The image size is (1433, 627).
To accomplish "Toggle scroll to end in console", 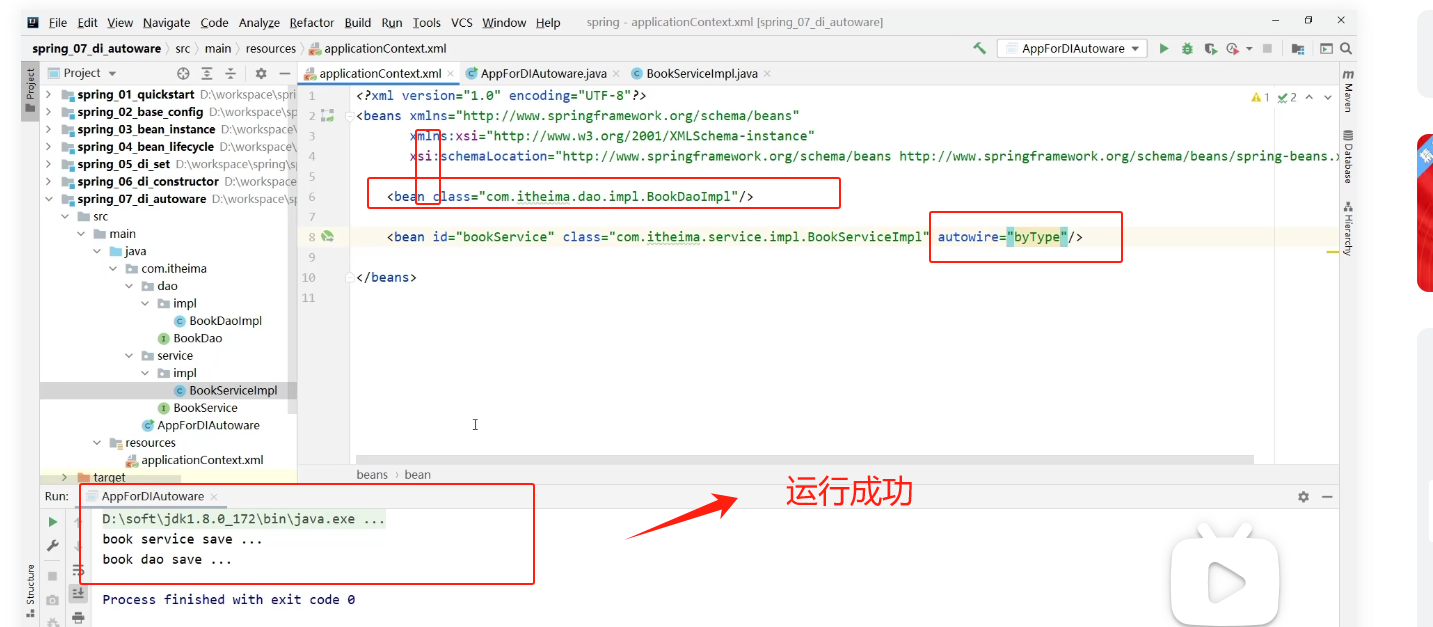I will [x=78, y=593].
